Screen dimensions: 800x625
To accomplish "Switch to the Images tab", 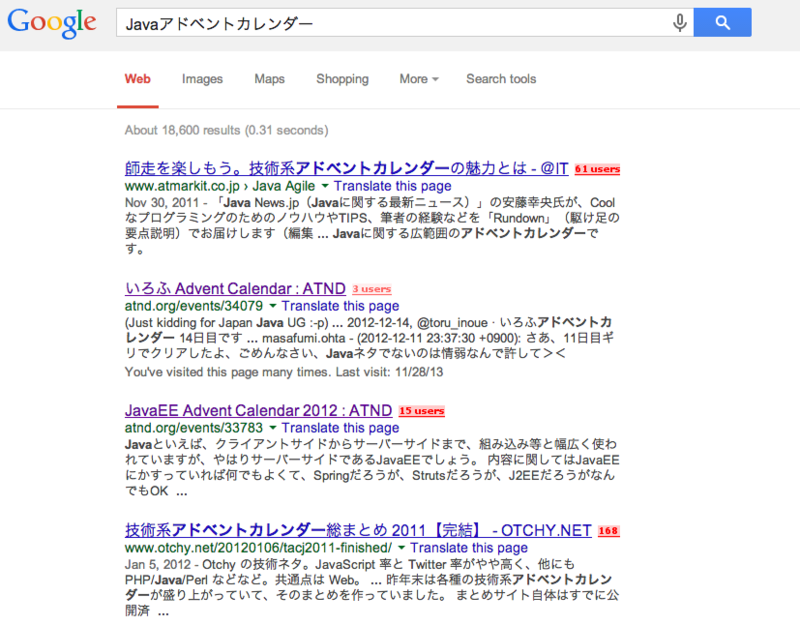I will click(202, 79).
